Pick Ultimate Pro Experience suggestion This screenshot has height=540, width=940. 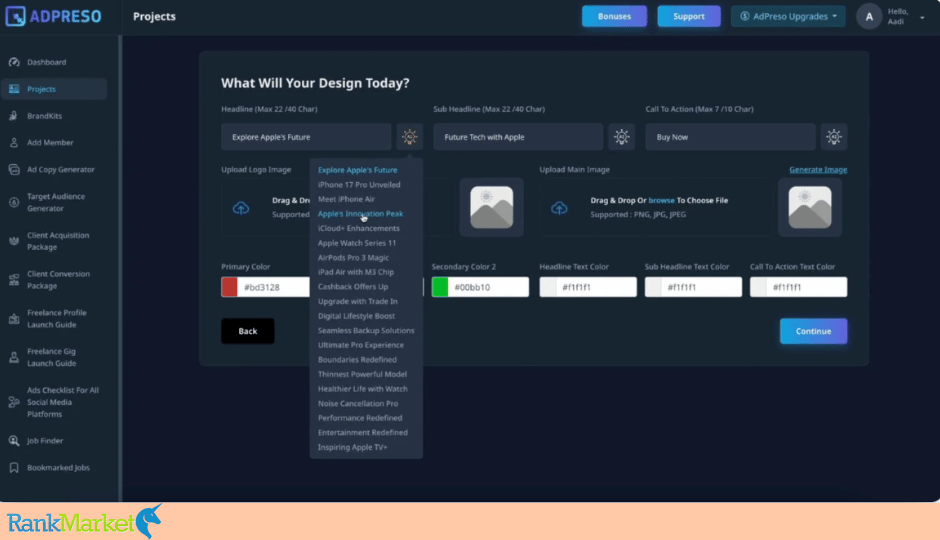[360, 345]
